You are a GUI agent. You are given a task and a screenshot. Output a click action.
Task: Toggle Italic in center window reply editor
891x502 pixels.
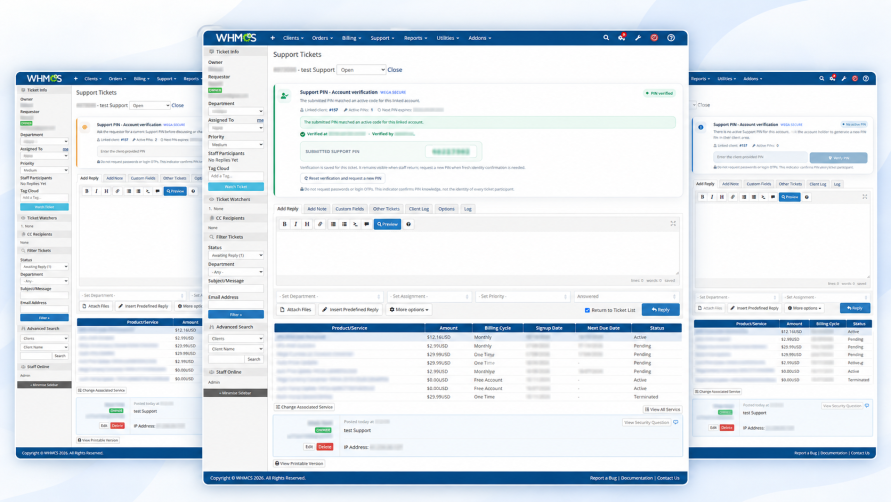click(295, 224)
